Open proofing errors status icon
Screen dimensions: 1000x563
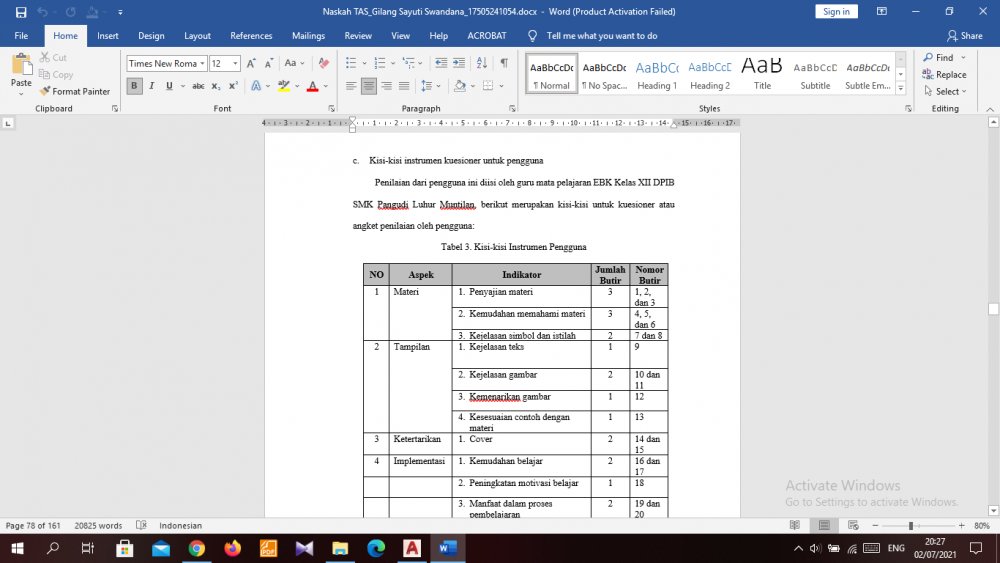coord(142,525)
